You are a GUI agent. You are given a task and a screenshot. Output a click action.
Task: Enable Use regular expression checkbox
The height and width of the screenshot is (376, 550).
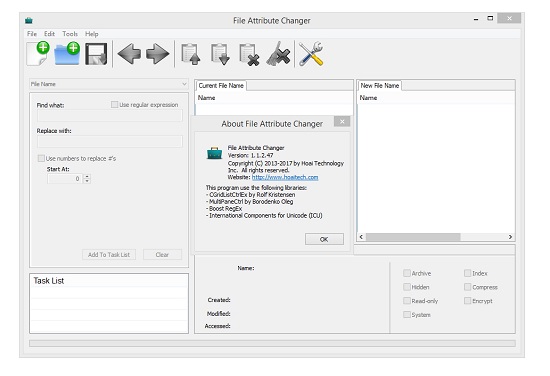(114, 105)
